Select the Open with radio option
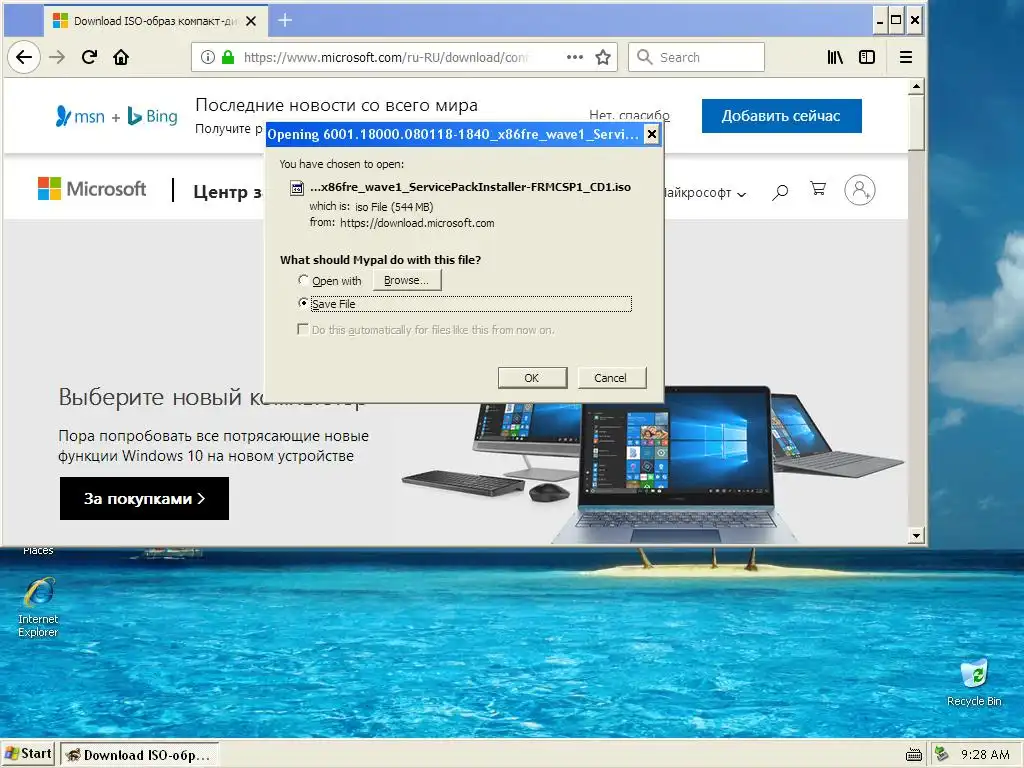 point(303,280)
